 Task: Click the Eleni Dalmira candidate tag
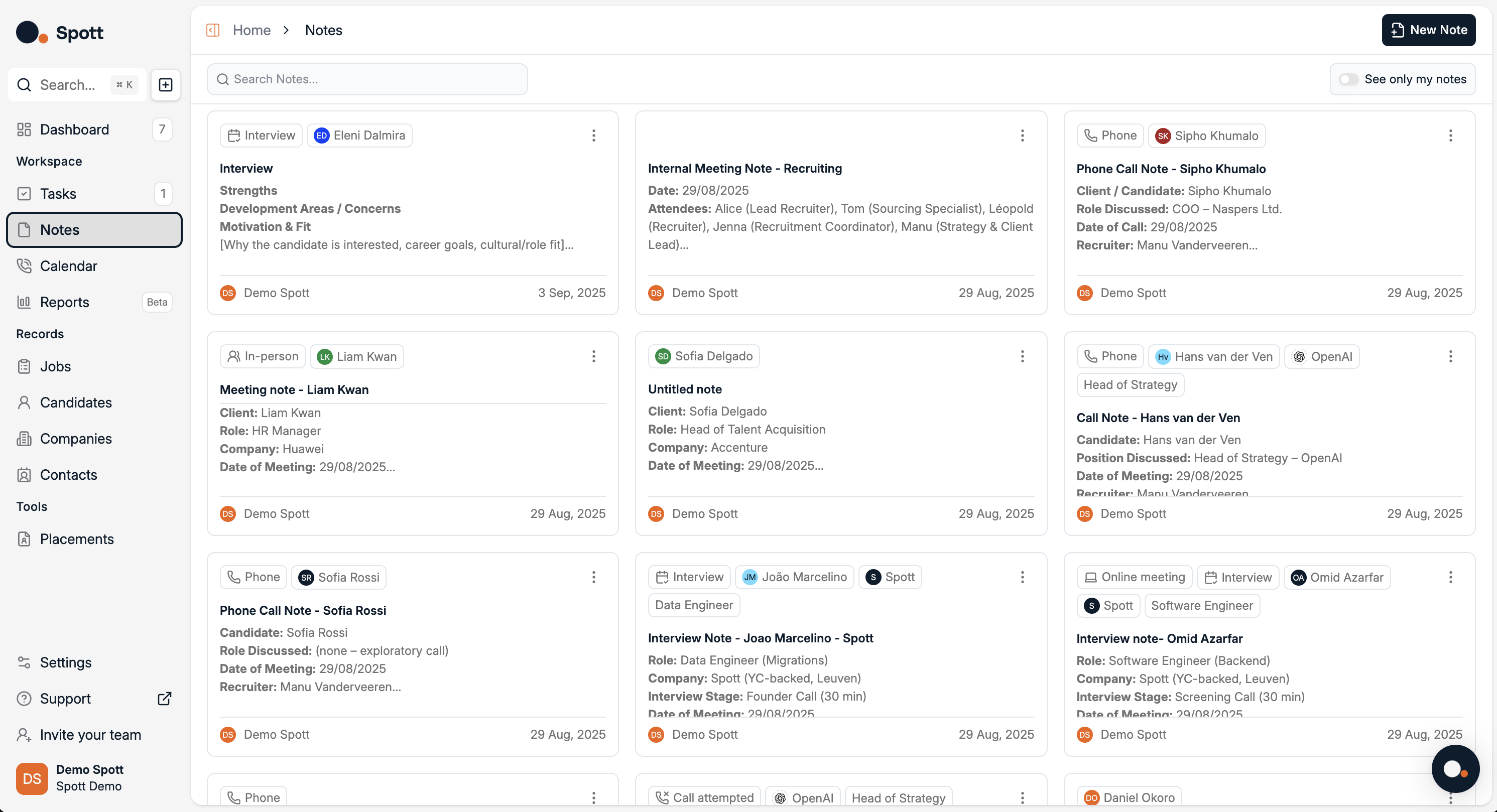[360, 136]
